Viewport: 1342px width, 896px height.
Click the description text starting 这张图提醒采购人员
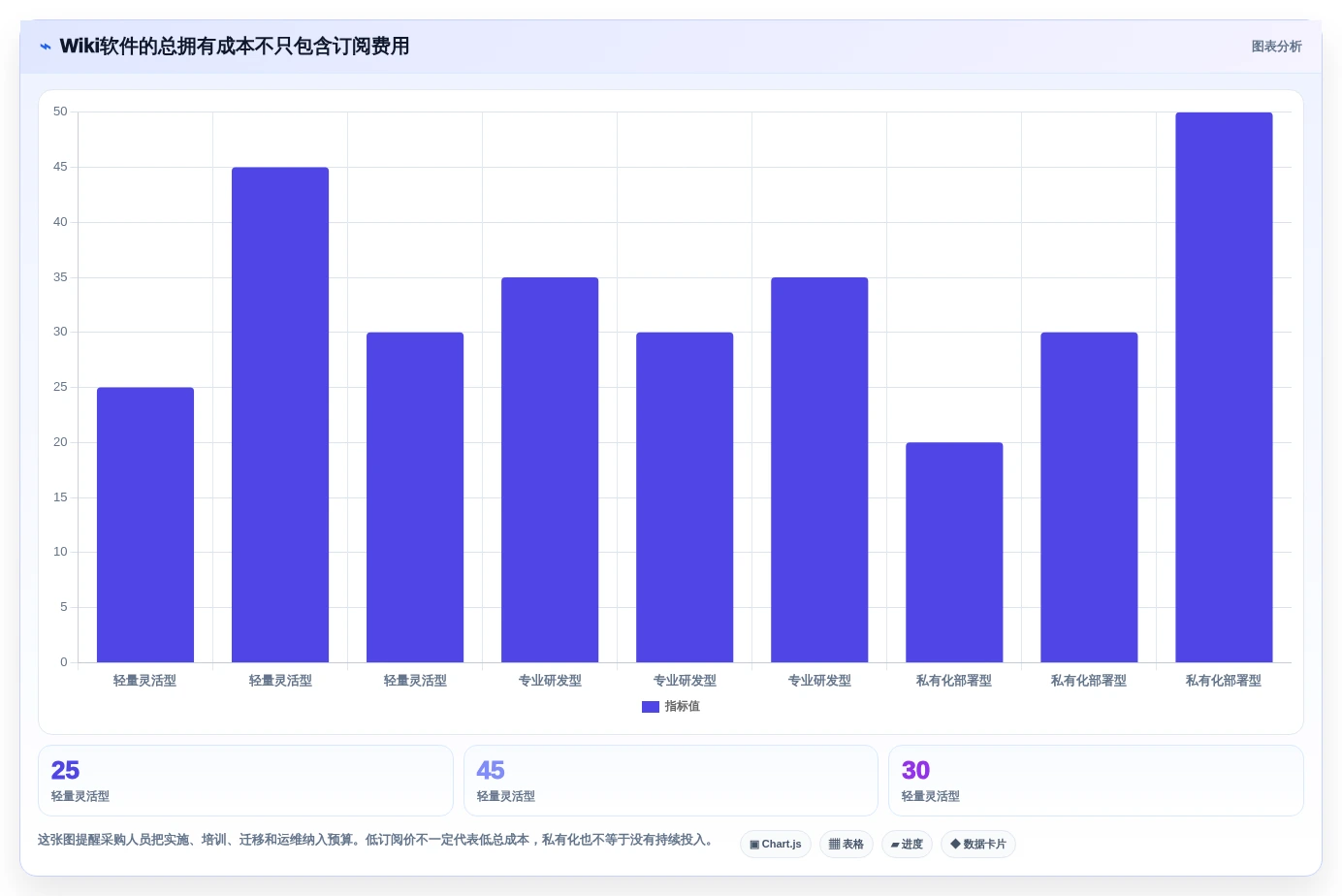(377, 840)
